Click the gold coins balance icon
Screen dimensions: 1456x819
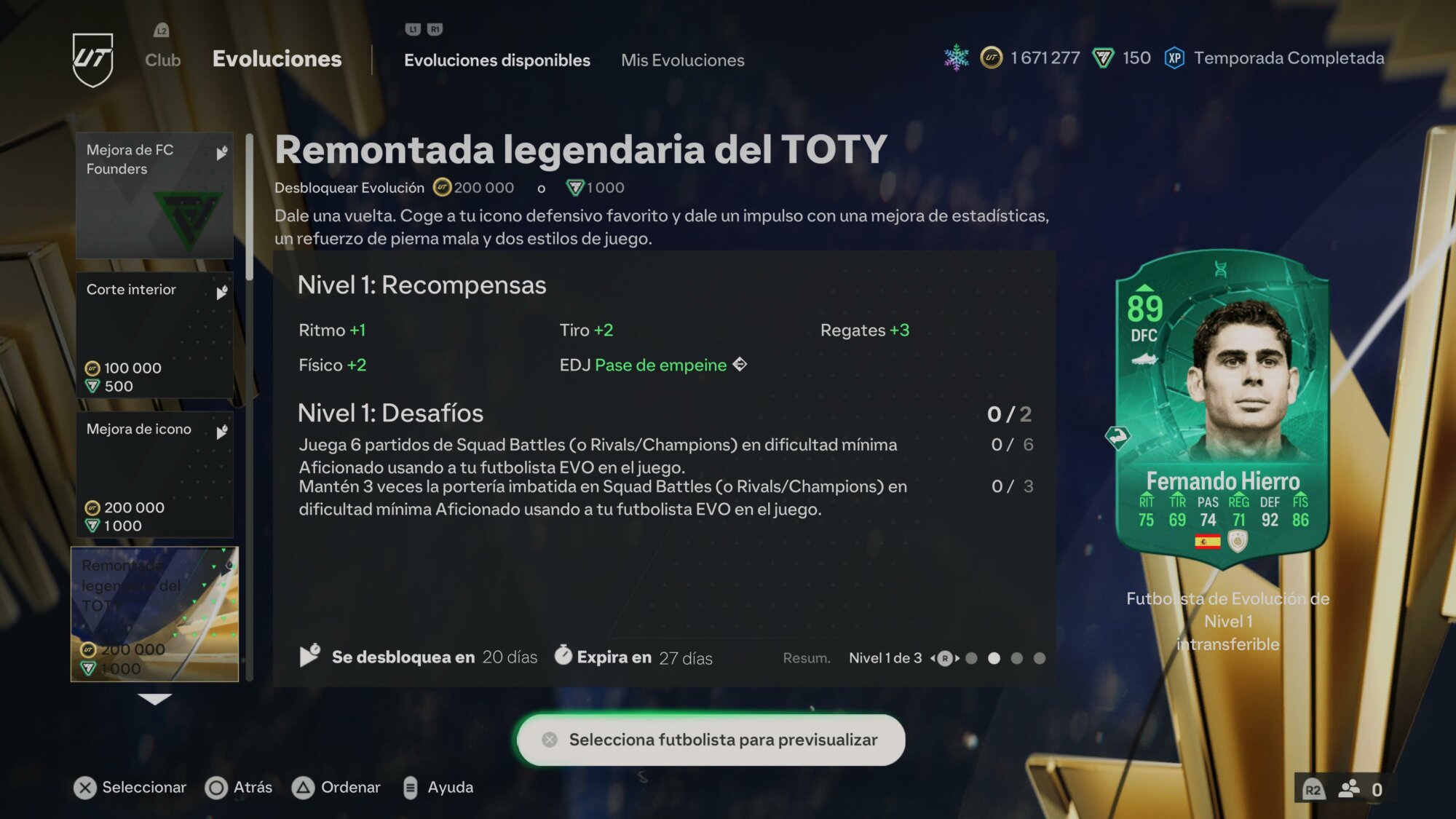(991, 58)
